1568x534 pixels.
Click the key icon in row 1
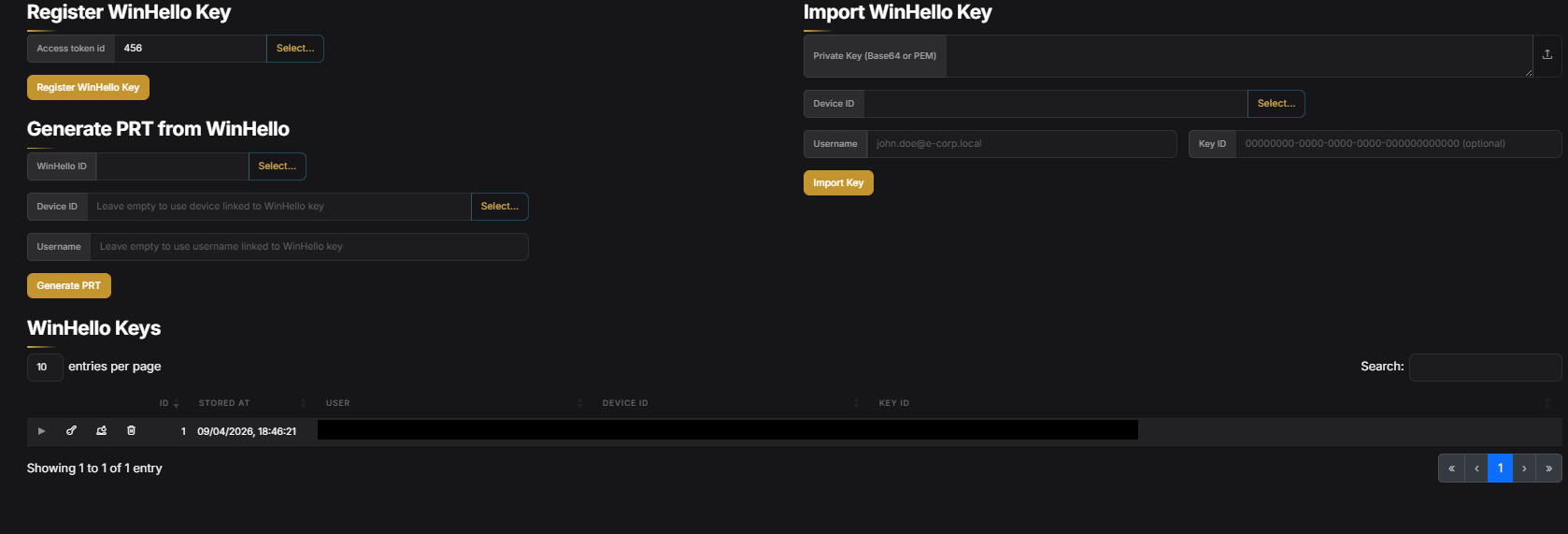[x=71, y=431]
